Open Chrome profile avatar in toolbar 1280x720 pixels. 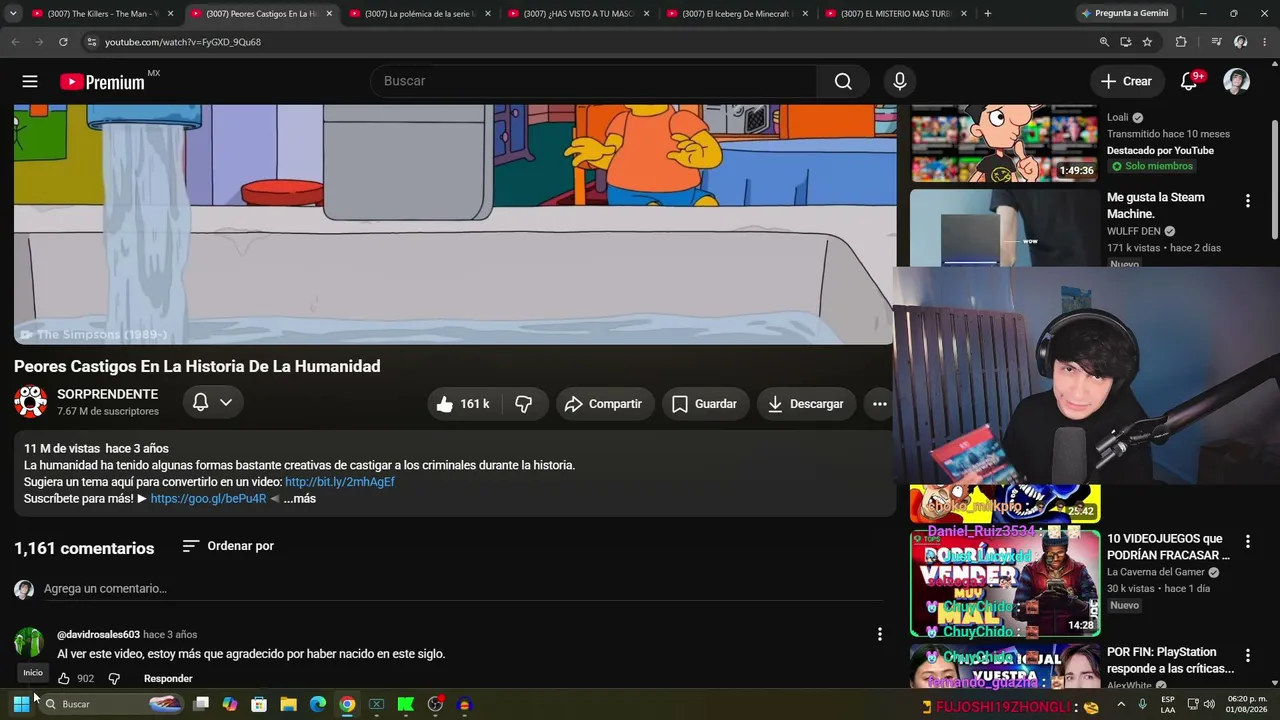(x=1241, y=42)
